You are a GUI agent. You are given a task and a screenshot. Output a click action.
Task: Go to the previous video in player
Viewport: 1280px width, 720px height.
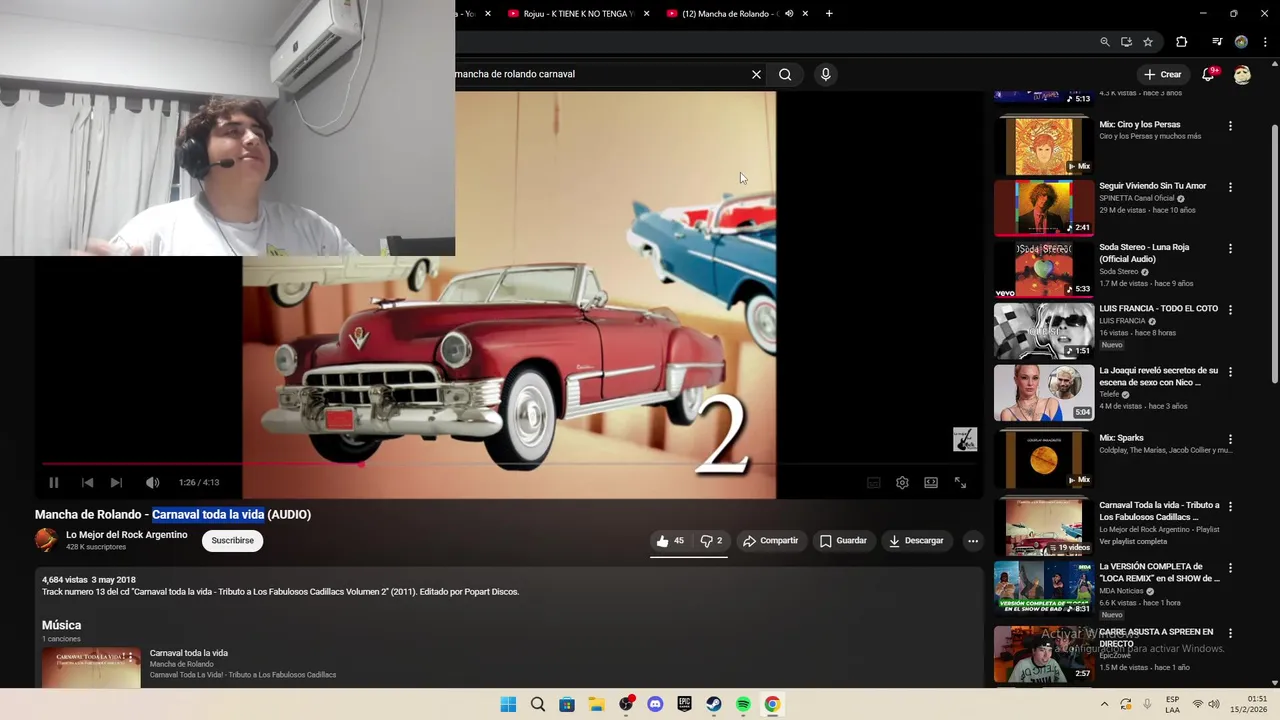tap(87, 482)
